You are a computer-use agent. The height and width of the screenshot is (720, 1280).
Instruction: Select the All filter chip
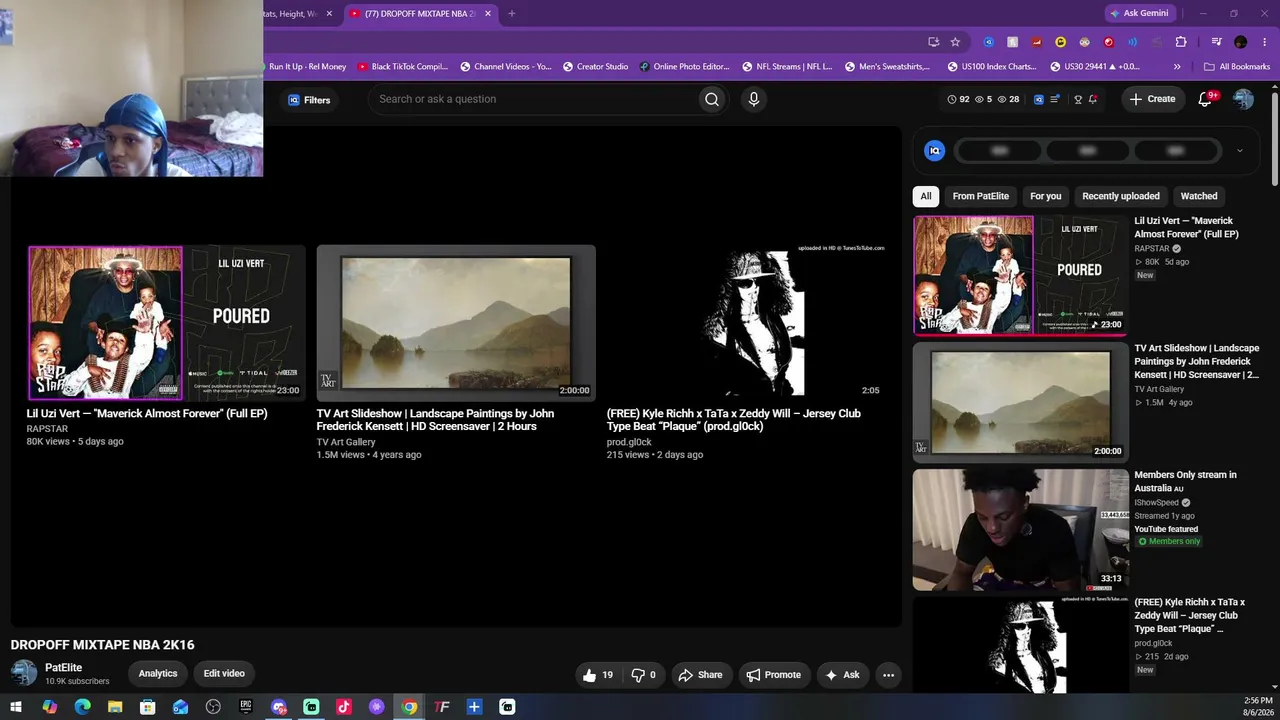coord(926,196)
